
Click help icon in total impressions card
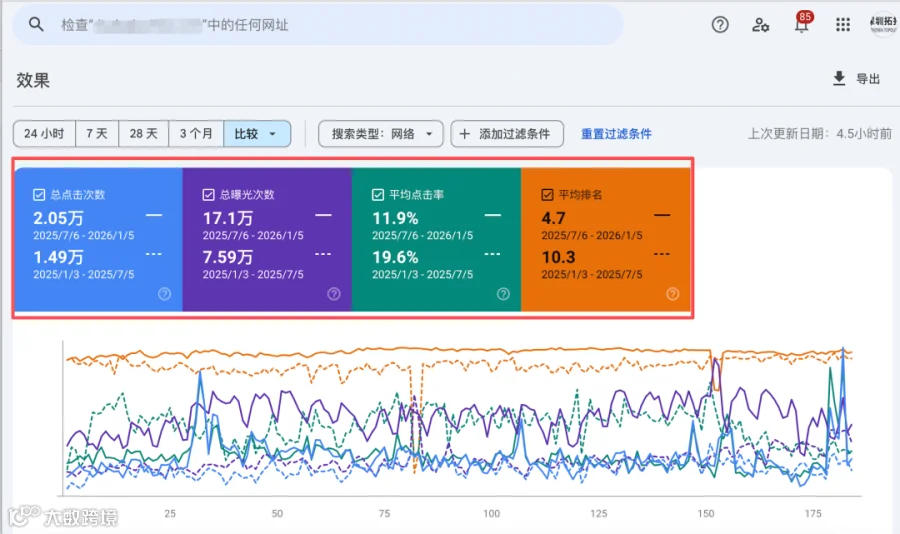coord(334,294)
